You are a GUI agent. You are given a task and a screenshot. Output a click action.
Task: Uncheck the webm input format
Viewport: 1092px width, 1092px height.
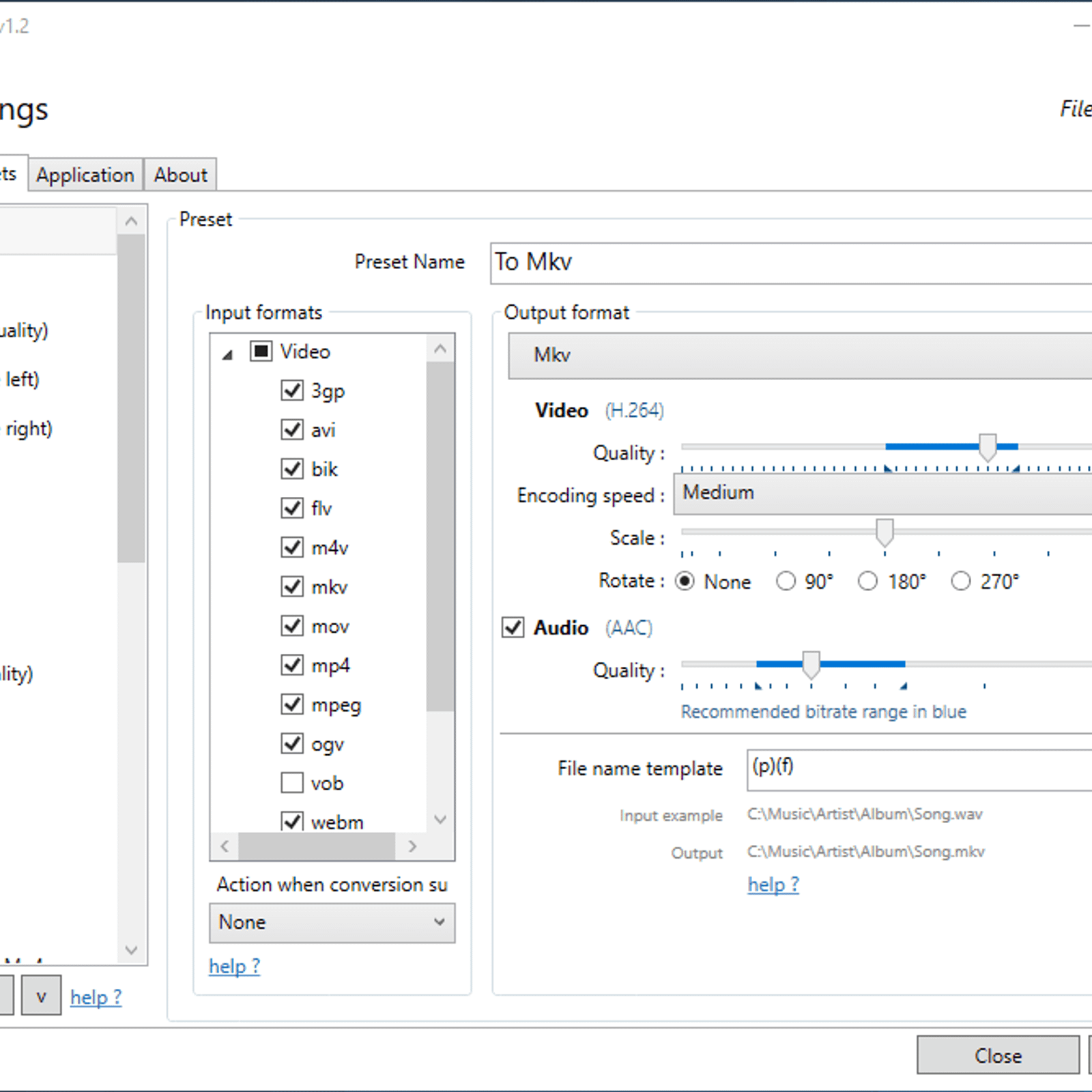[x=292, y=821]
